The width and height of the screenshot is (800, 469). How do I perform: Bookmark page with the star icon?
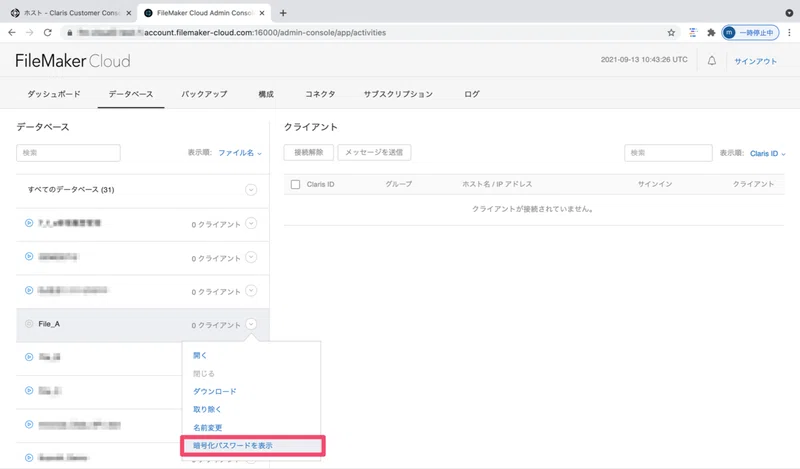(671, 33)
